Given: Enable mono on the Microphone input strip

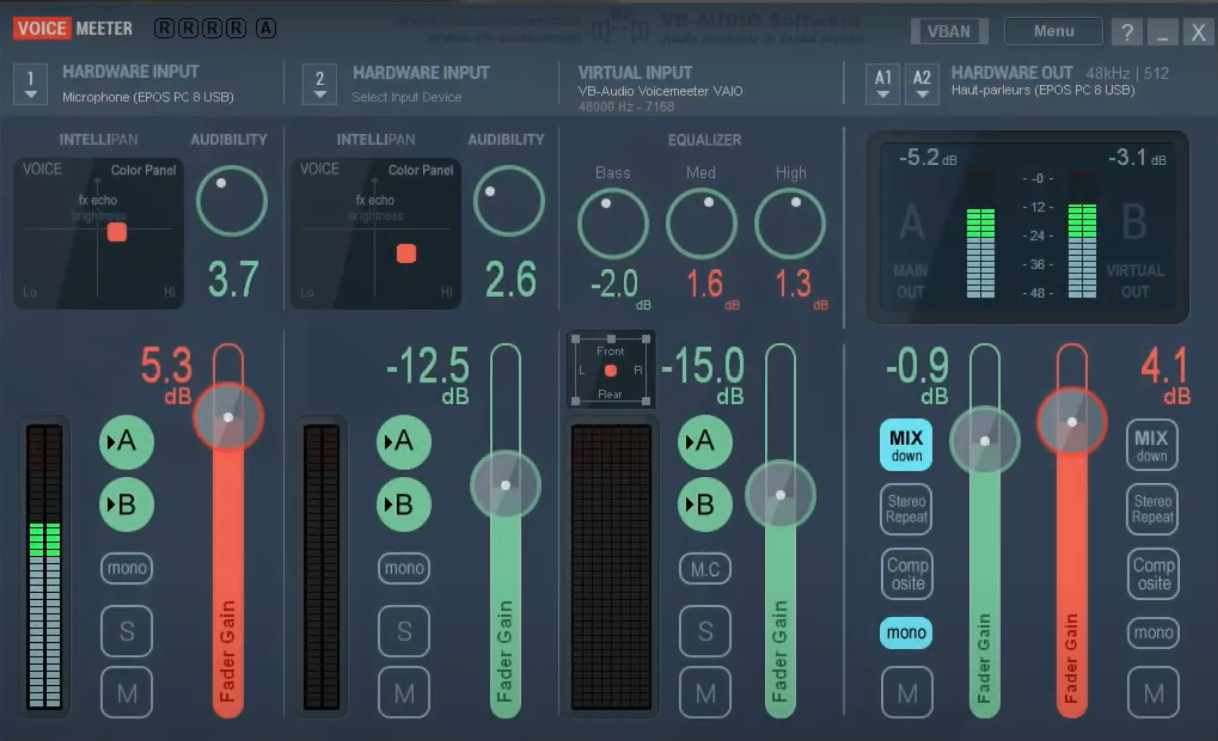Looking at the screenshot, I should [x=126, y=568].
